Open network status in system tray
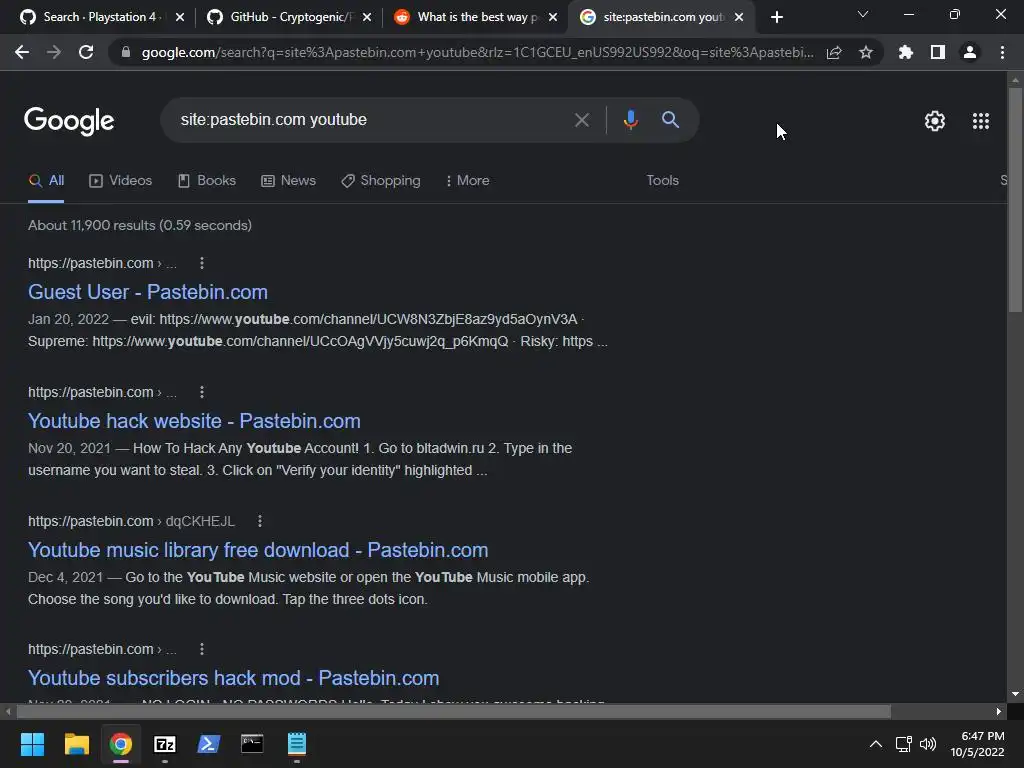The image size is (1024, 768). tap(903, 744)
